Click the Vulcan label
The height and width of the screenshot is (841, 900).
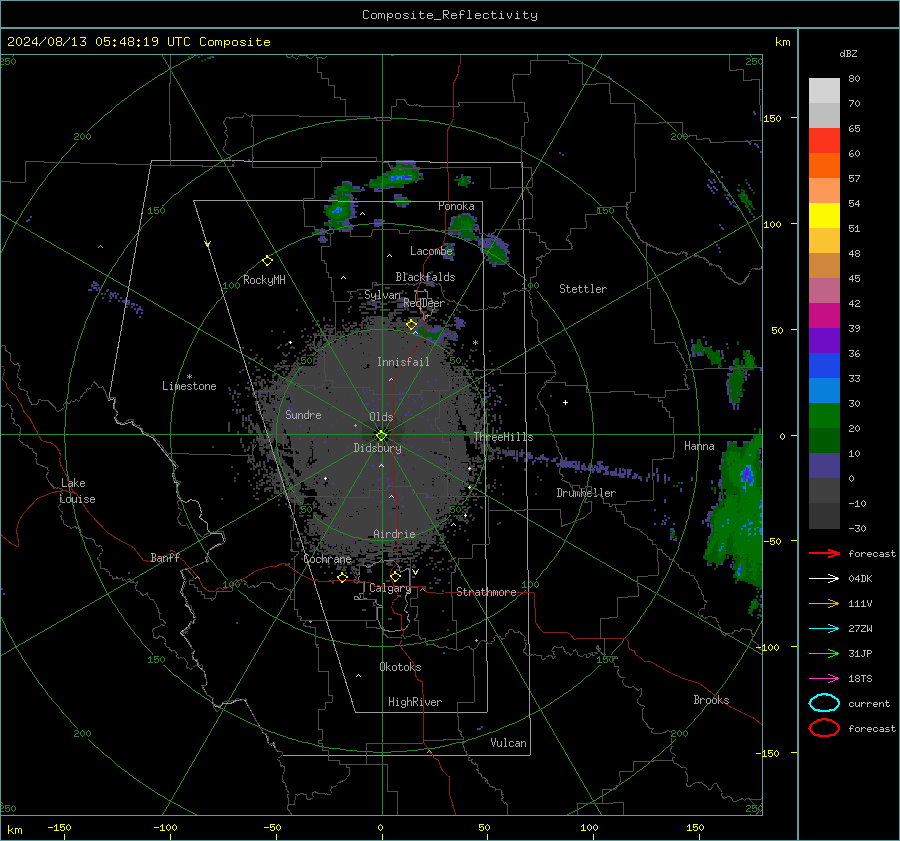point(508,743)
